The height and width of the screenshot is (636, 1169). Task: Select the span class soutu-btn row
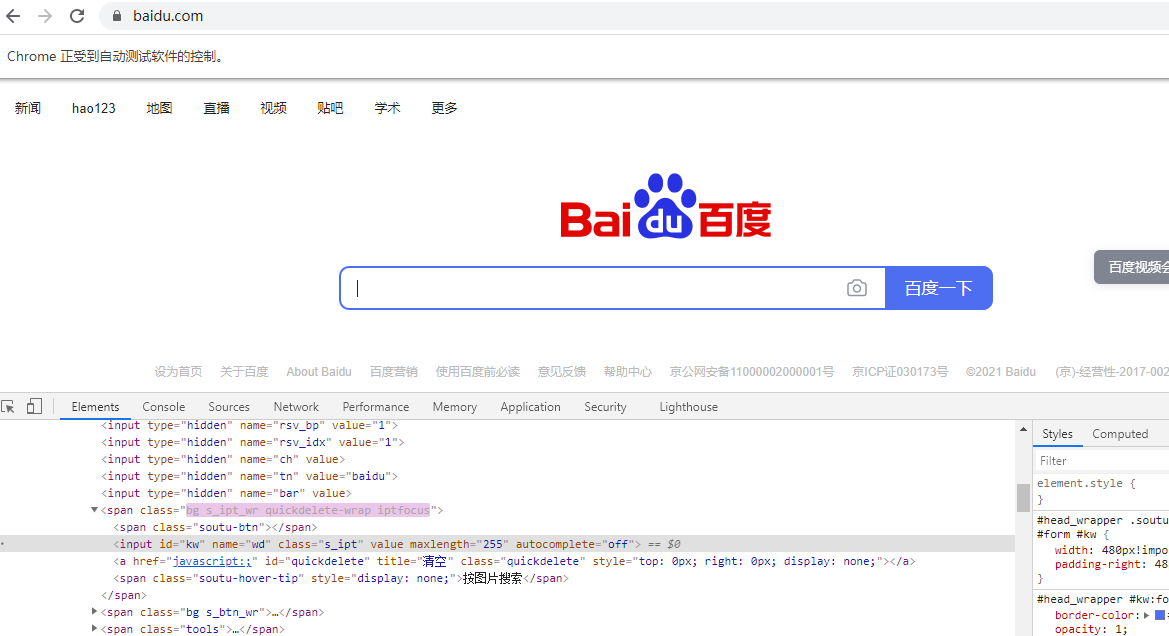tap(507, 527)
